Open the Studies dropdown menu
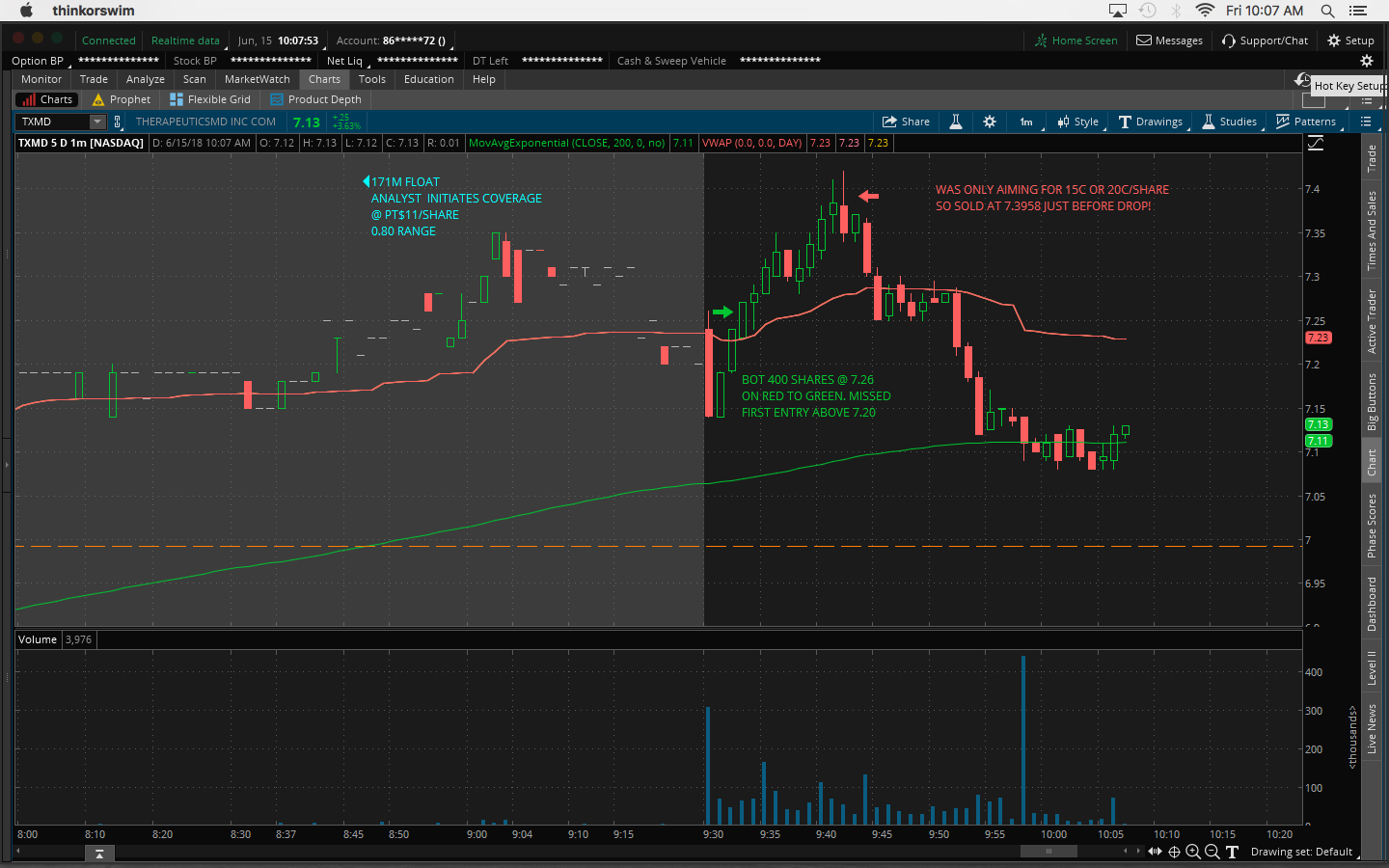Viewport: 1389px width, 868px height. (x=1230, y=122)
